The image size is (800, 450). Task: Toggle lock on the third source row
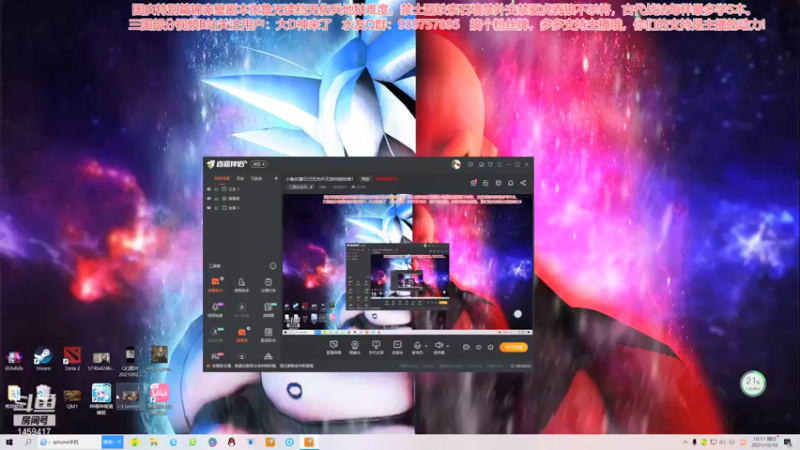click(216, 208)
